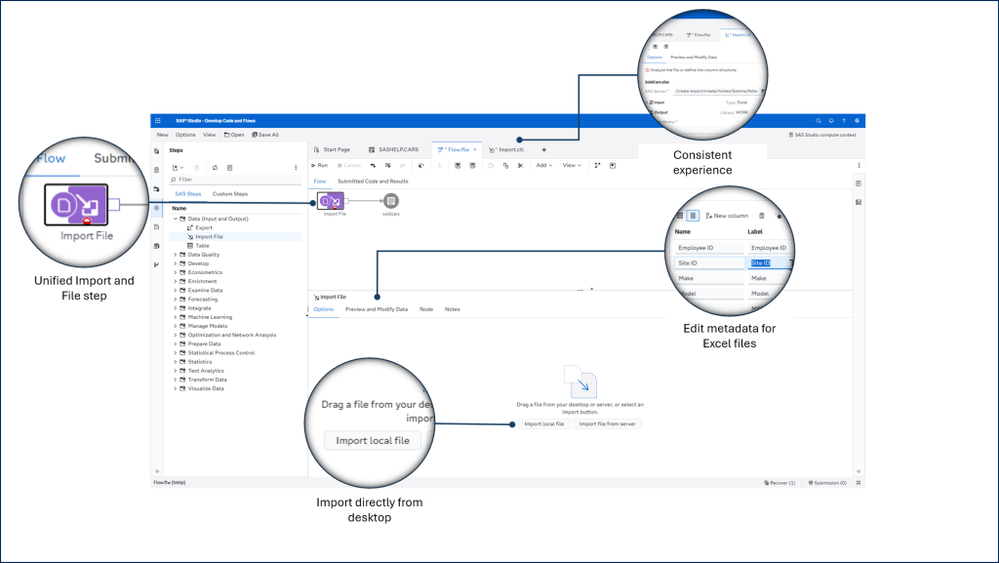Image resolution: width=999 pixels, height=563 pixels.
Task: Open the View menu in the menu bar
Action: (x=209, y=134)
